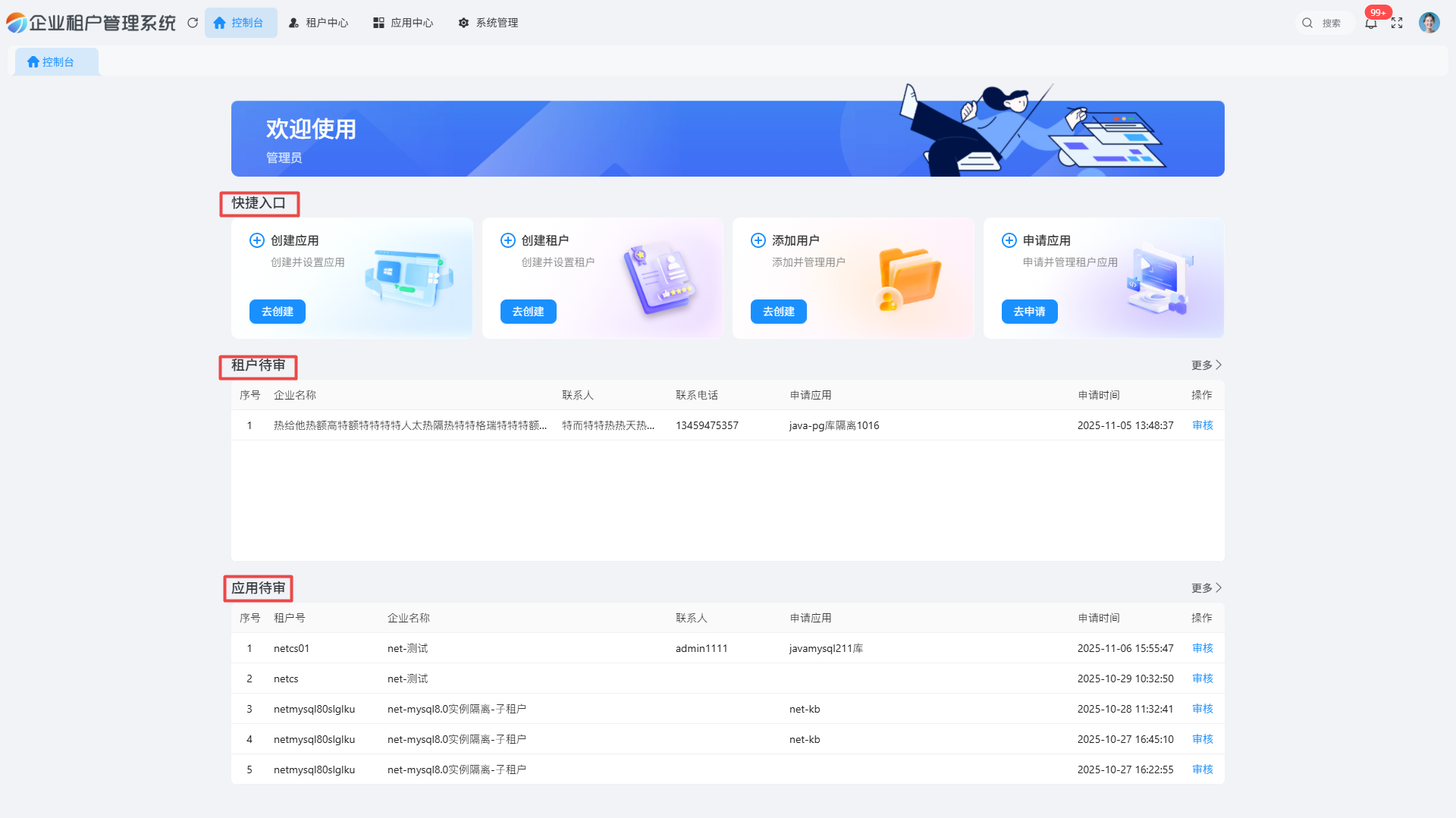Click the plus icon next to 添加用户
Image resolution: width=1456 pixels, height=818 pixels.
tap(758, 240)
